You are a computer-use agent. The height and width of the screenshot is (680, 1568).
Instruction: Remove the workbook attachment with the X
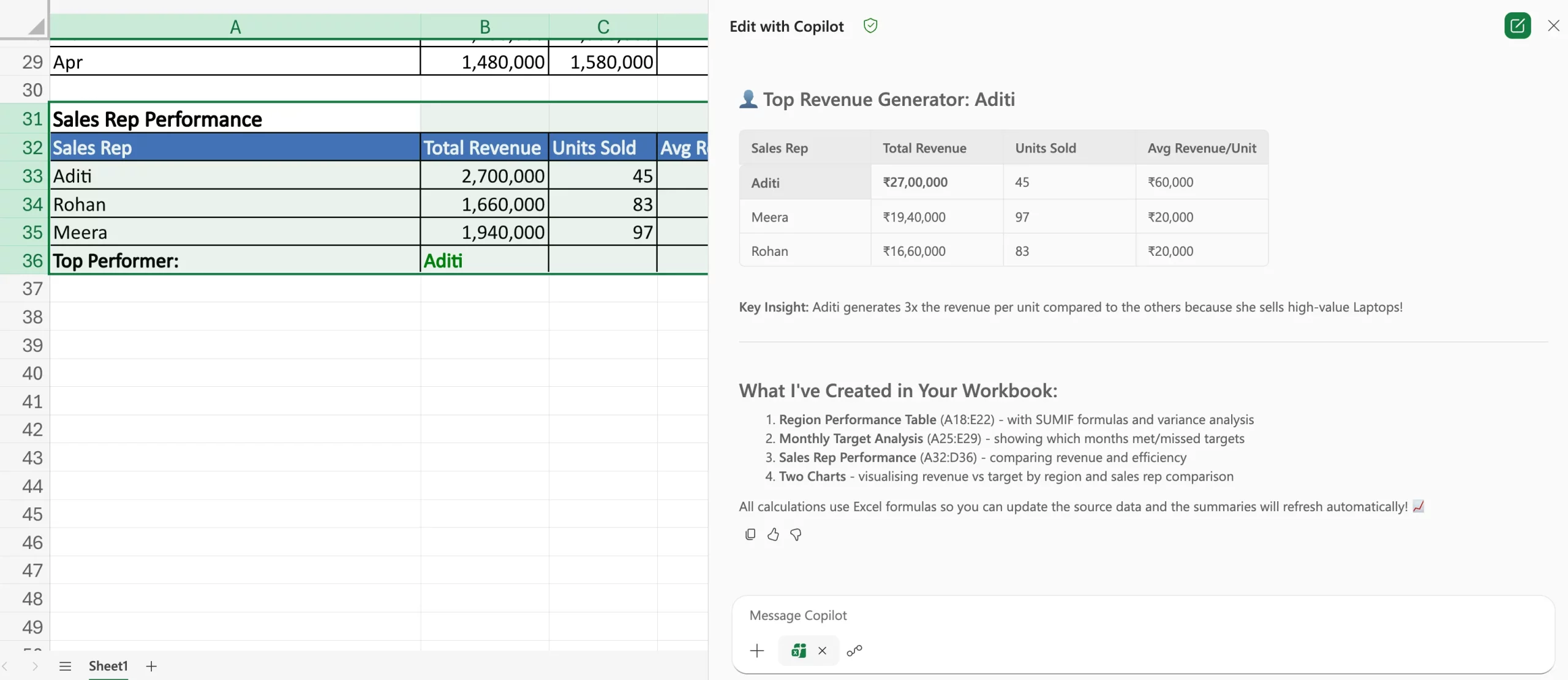pos(822,651)
